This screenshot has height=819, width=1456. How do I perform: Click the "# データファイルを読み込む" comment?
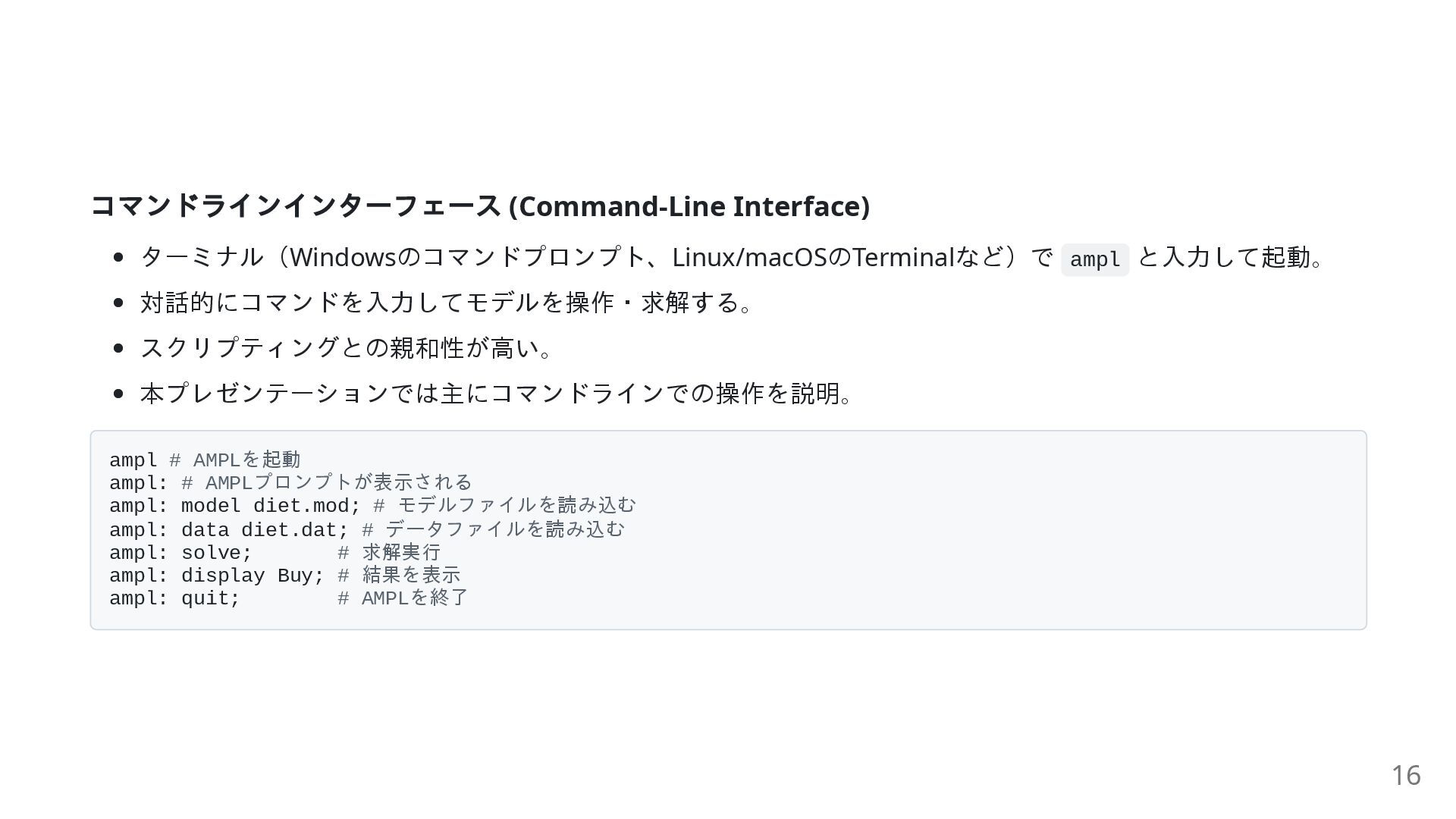[493, 529]
